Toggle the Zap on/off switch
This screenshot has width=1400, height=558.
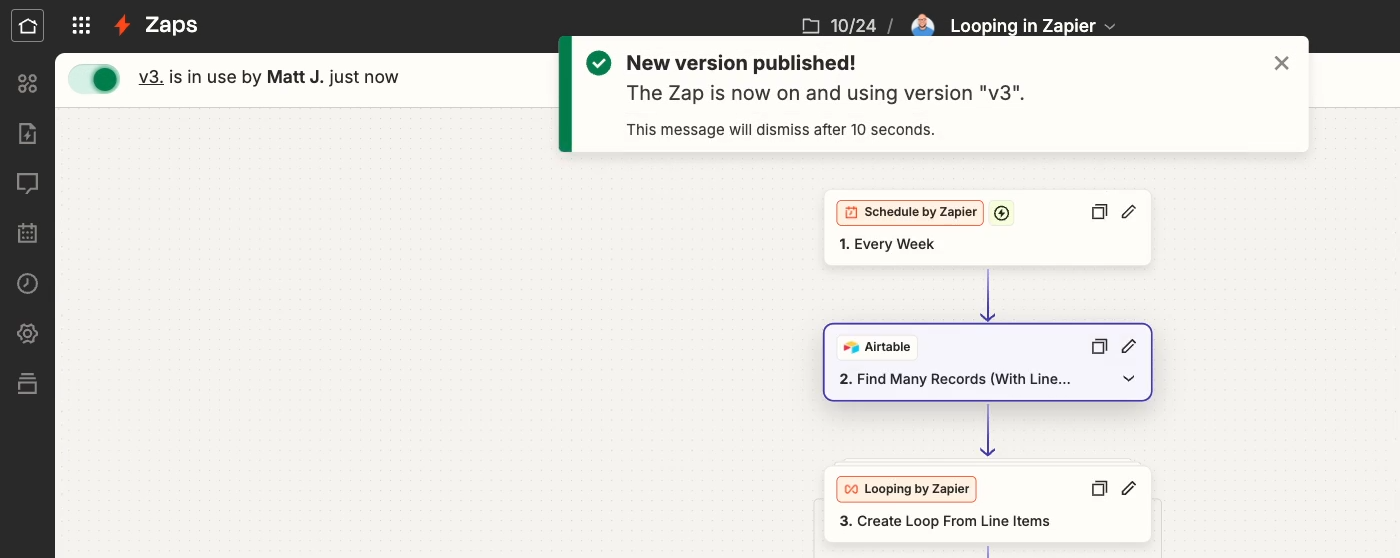(94, 78)
